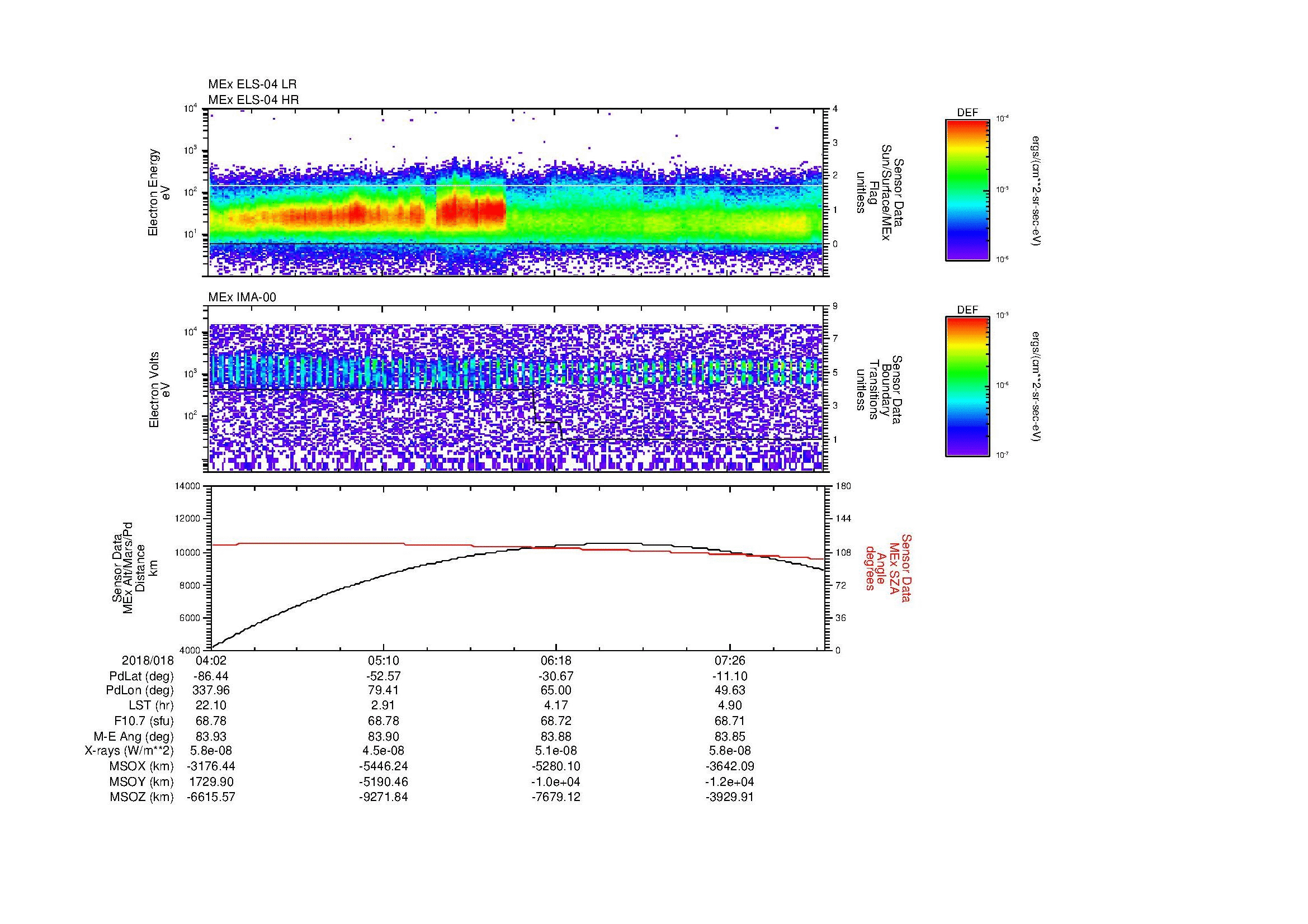Click the PdLat value -86.44
The width and height of the screenshot is (1308, 924).
coord(211,676)
